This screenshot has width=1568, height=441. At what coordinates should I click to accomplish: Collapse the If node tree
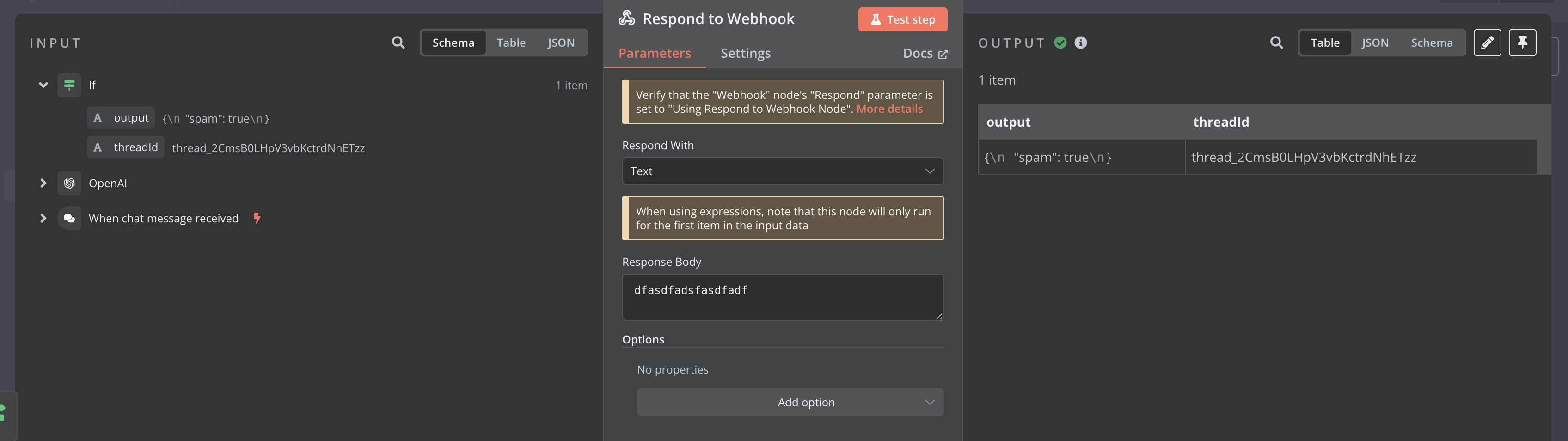click(x=43, y=85)
